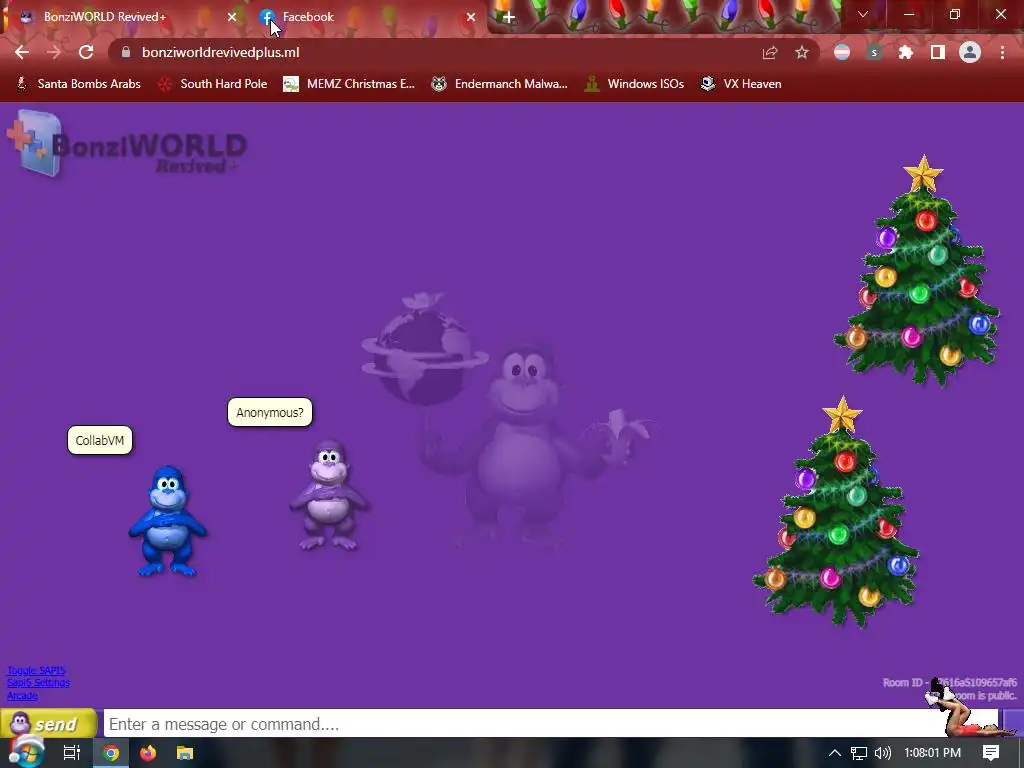Viewport: 1024px width, 768px height.
Task: Open a new browser tab
Action: 509,17
